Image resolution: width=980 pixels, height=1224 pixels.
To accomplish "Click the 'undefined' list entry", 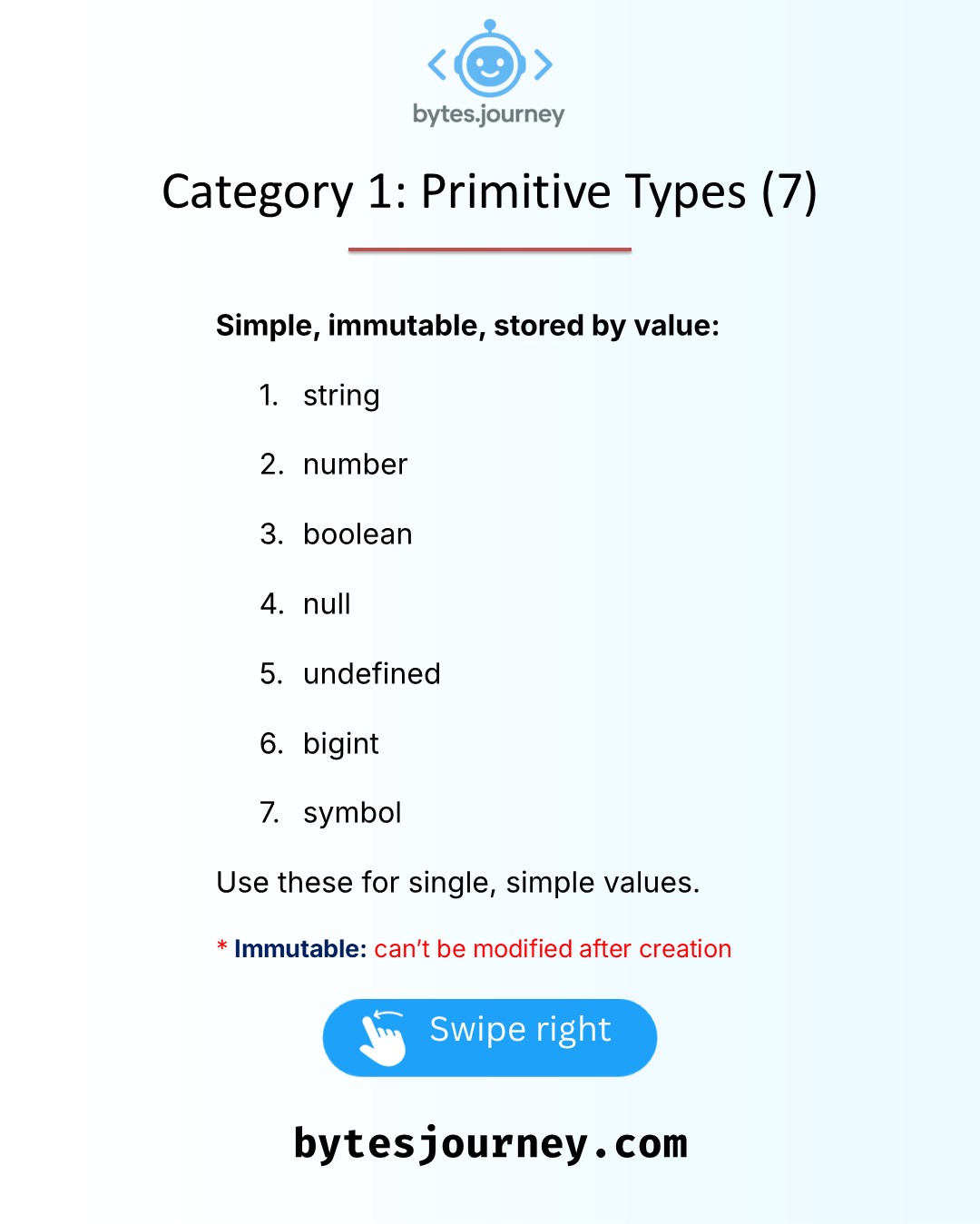I will (x=371, y=674).
